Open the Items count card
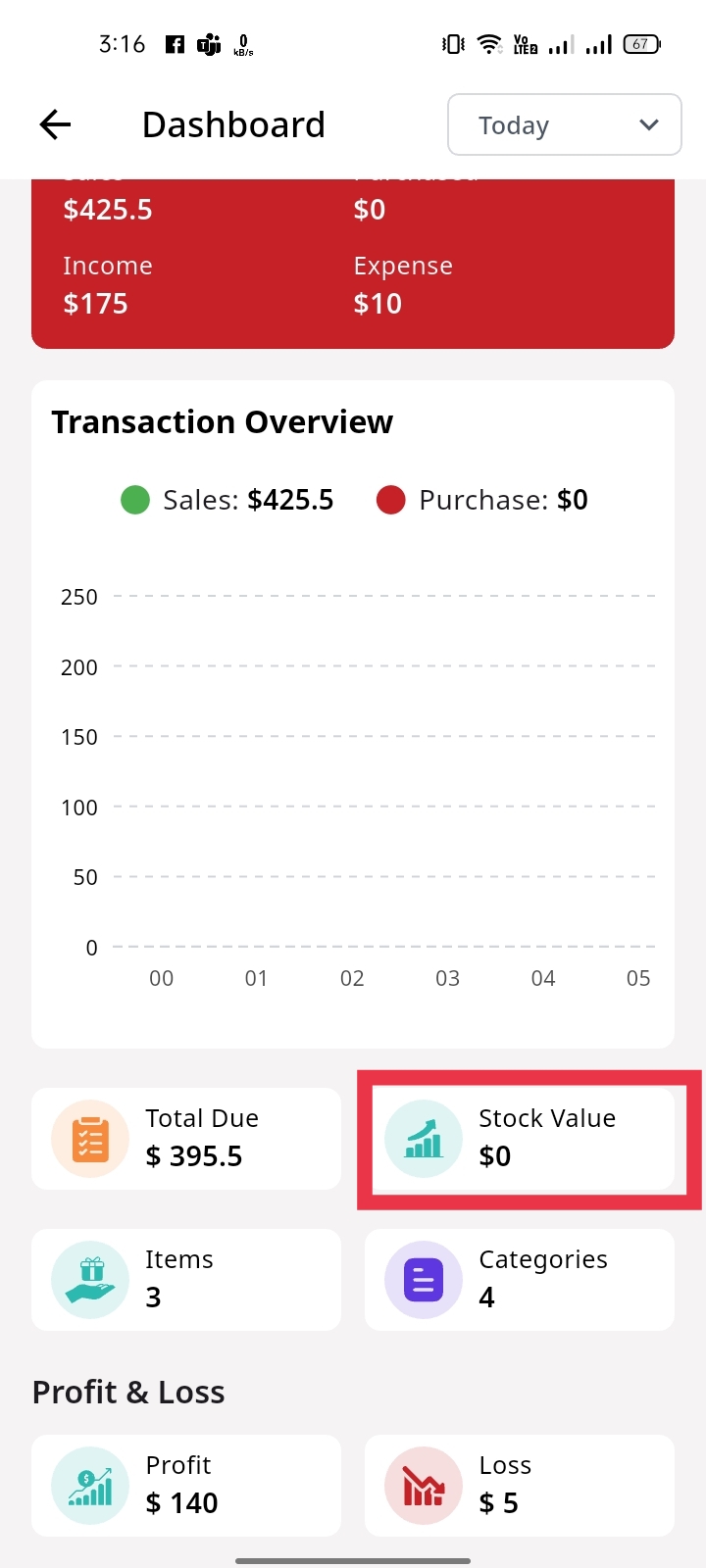 pyautogui.click(x=186, y=1280)
